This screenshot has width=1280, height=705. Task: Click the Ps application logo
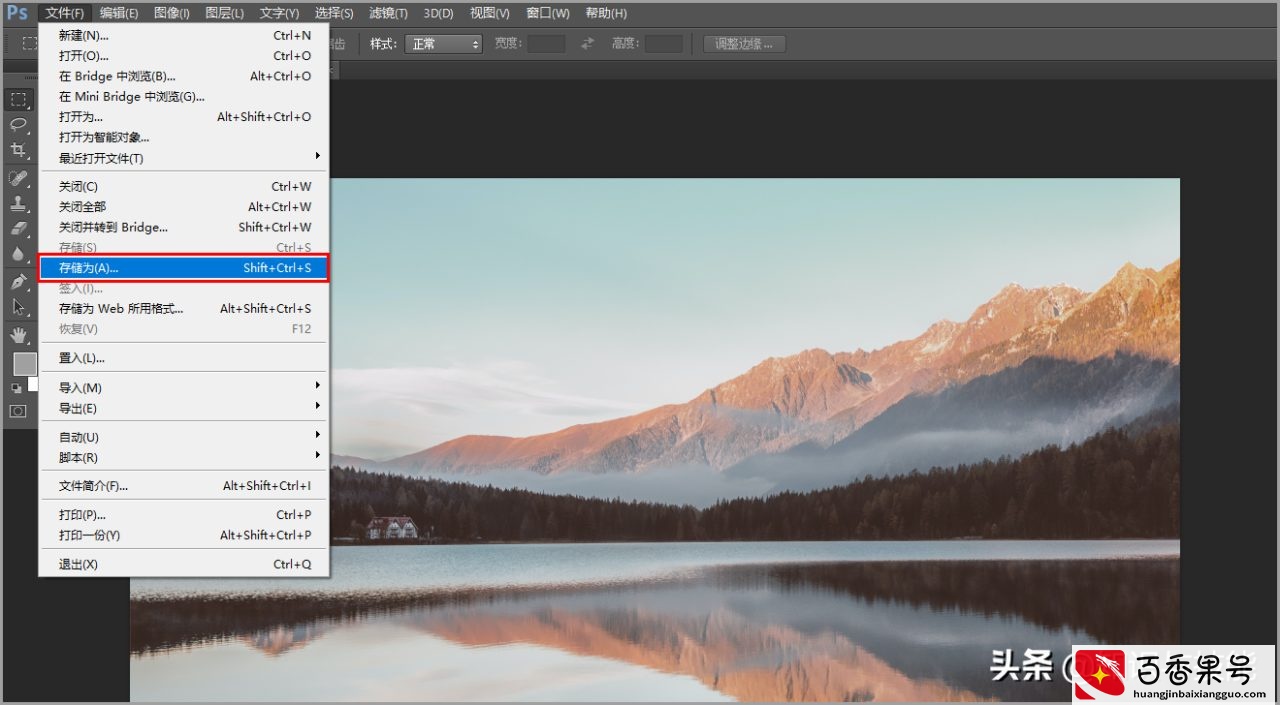17,13
